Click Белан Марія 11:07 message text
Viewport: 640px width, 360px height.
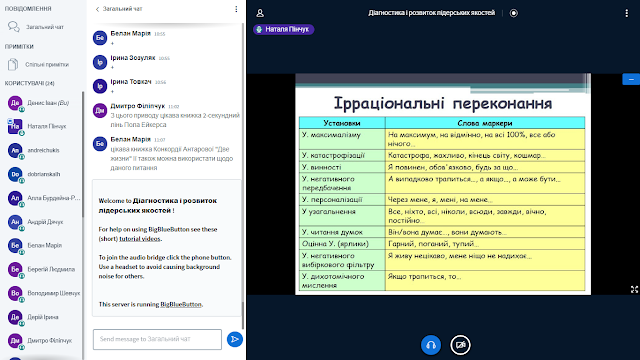172,158
